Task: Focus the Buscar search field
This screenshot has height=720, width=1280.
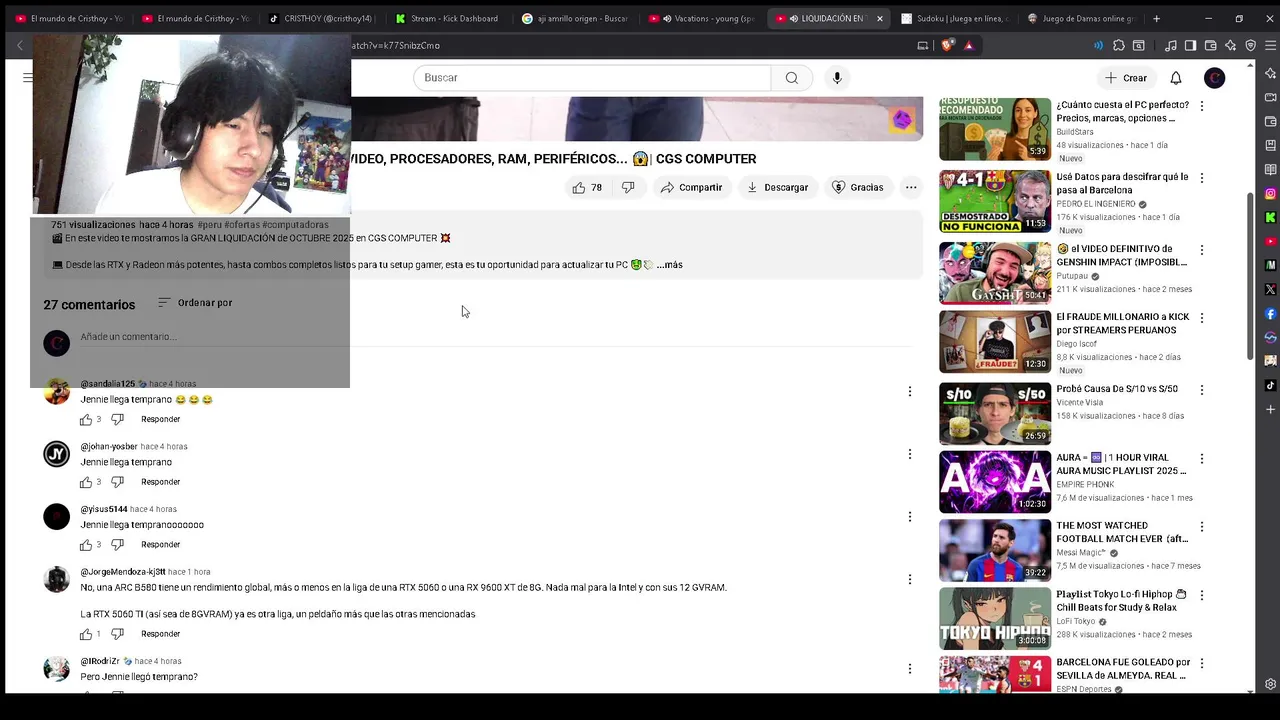Action: [592, 78]
